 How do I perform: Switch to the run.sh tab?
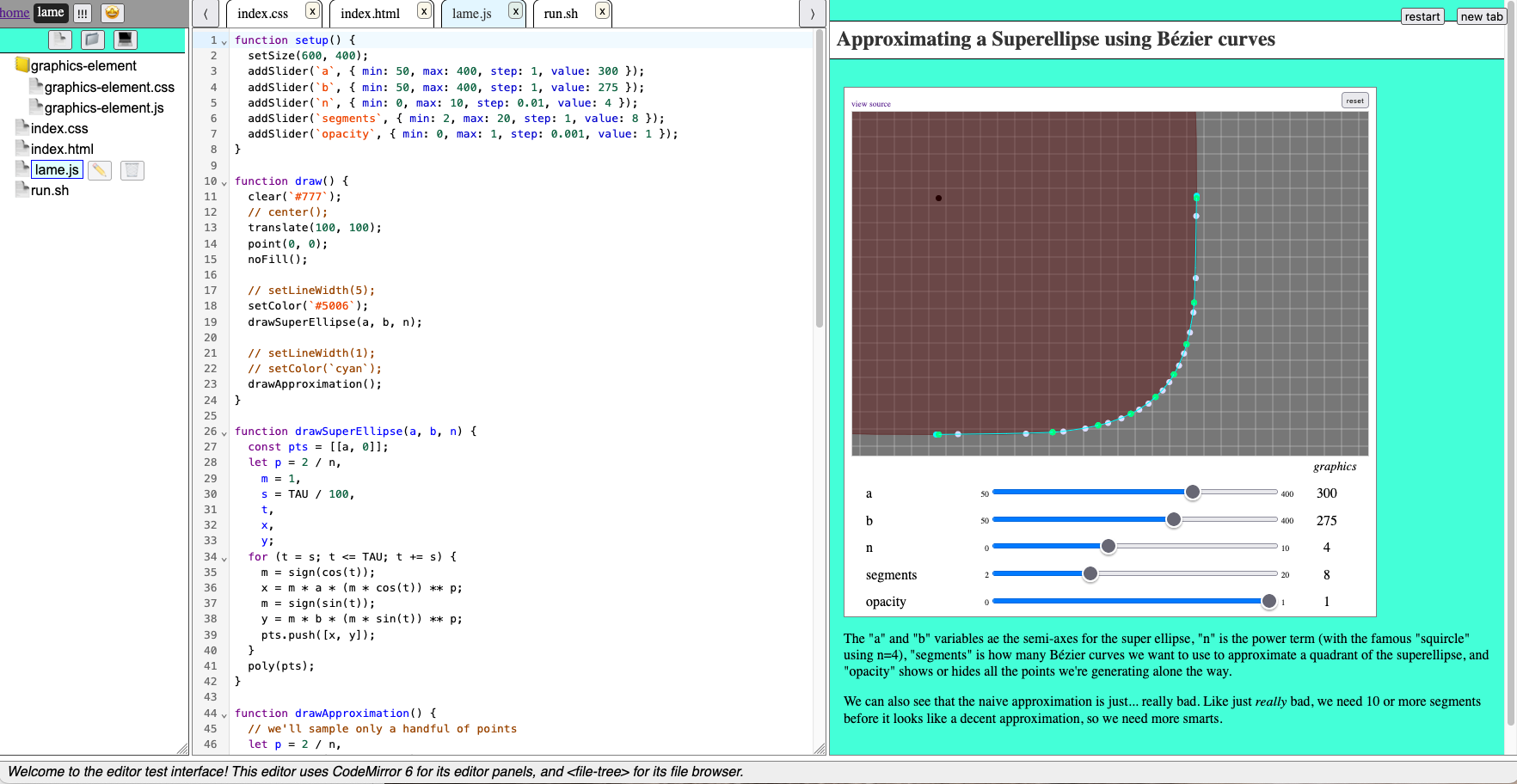pos(561,14)
